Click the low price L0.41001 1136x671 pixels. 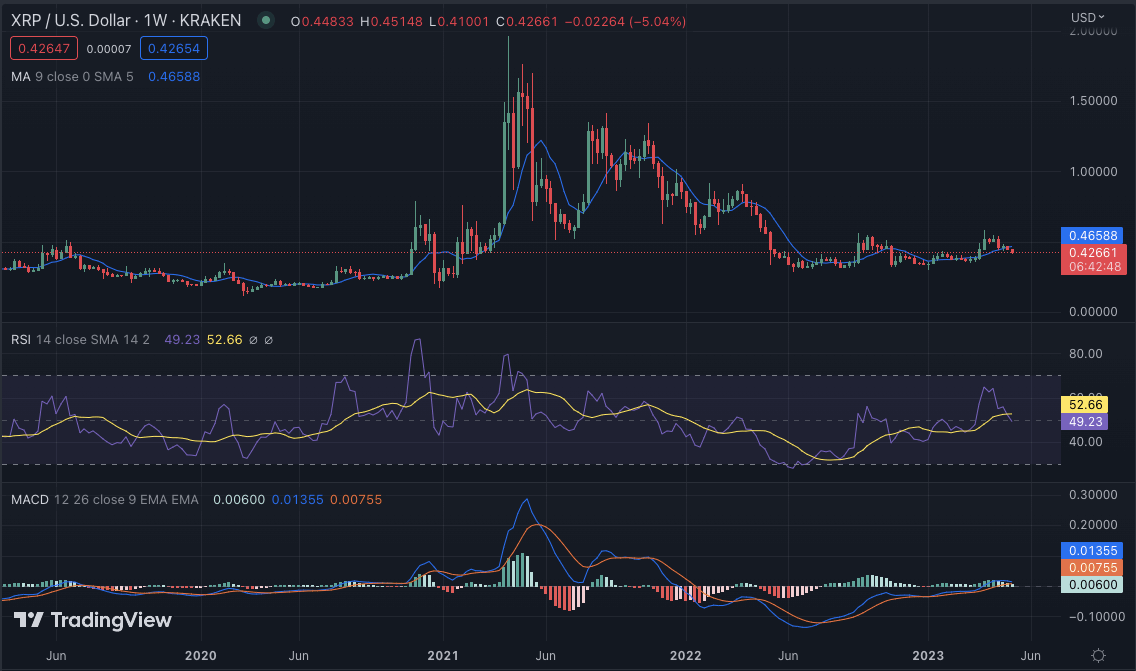coord(459,22)
